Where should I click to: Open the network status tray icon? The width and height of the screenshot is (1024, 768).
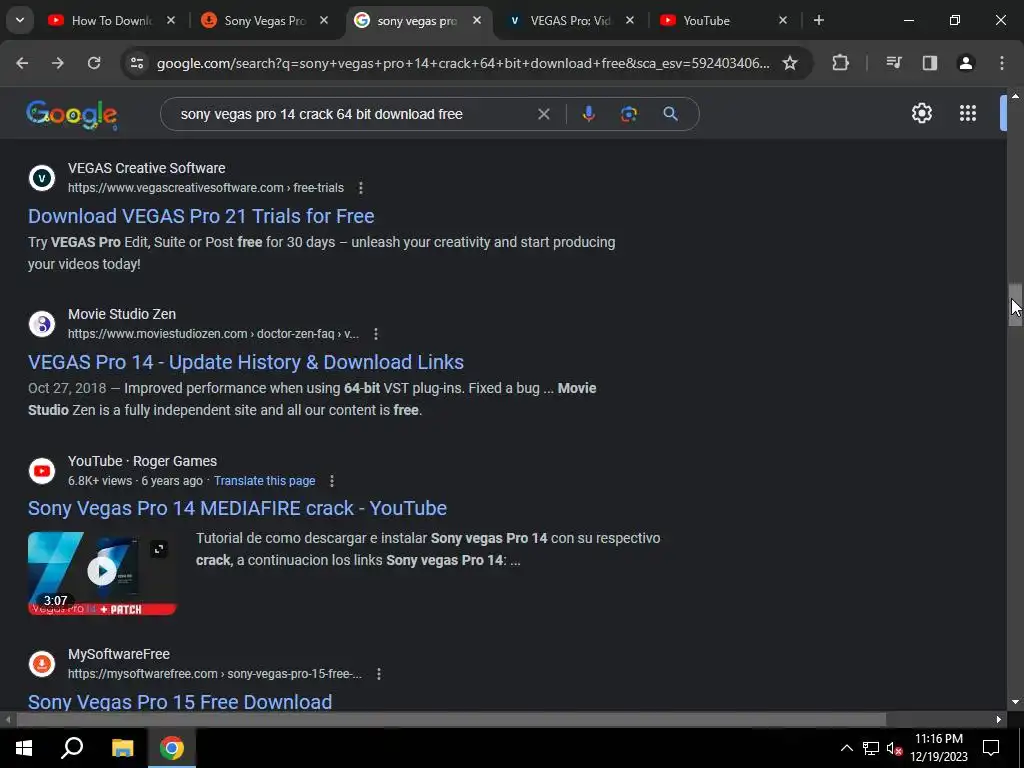871,748
